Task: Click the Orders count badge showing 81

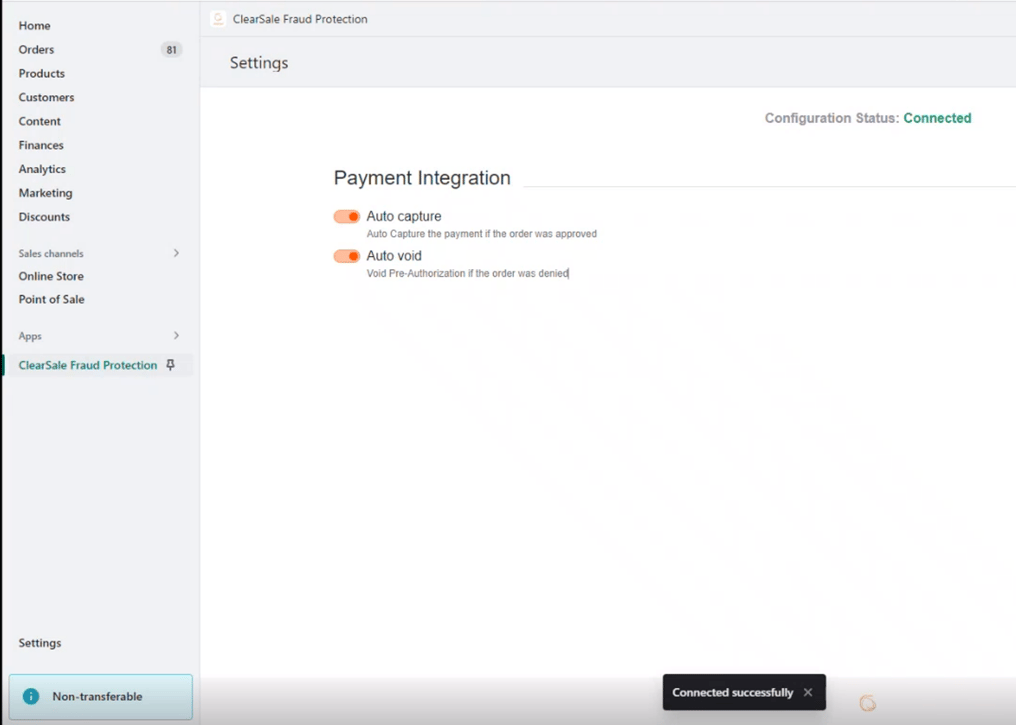Action: pos(171,49)
